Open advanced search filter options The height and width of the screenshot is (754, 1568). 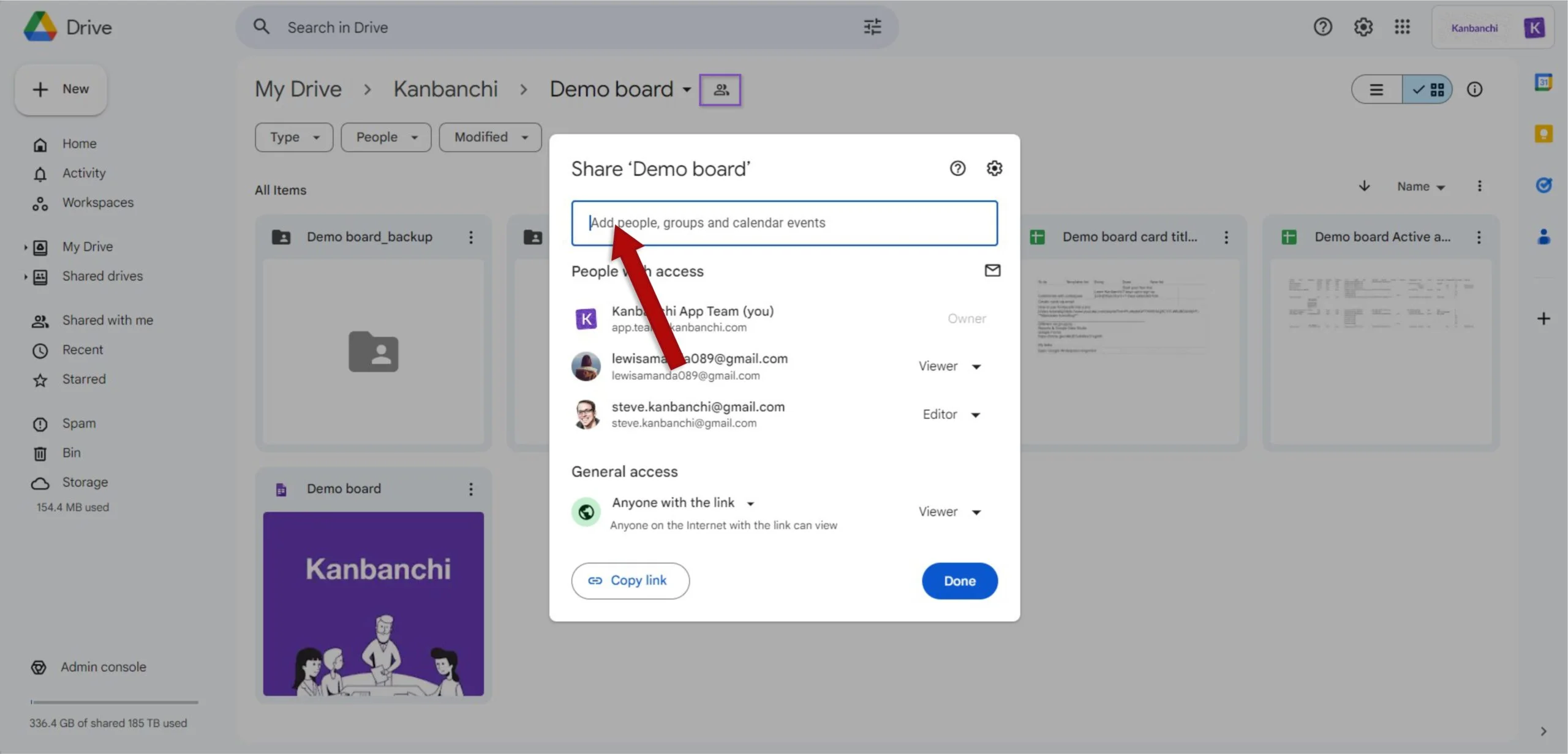click(x=872, y=27)
